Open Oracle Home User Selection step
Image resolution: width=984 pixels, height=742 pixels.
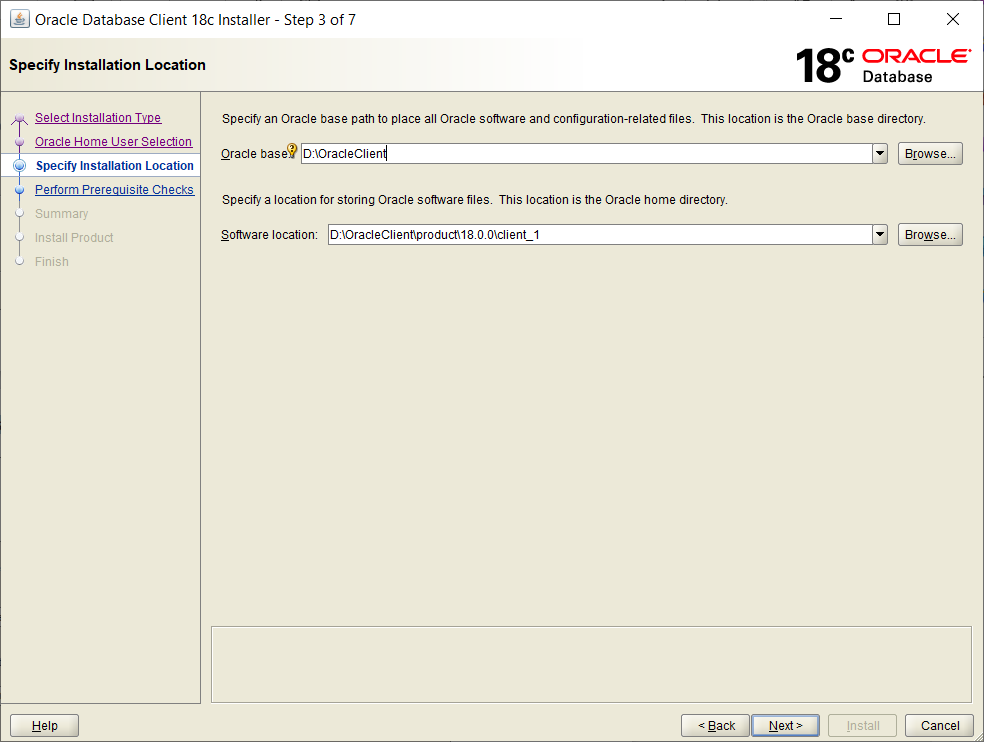(x=114, y=142)
